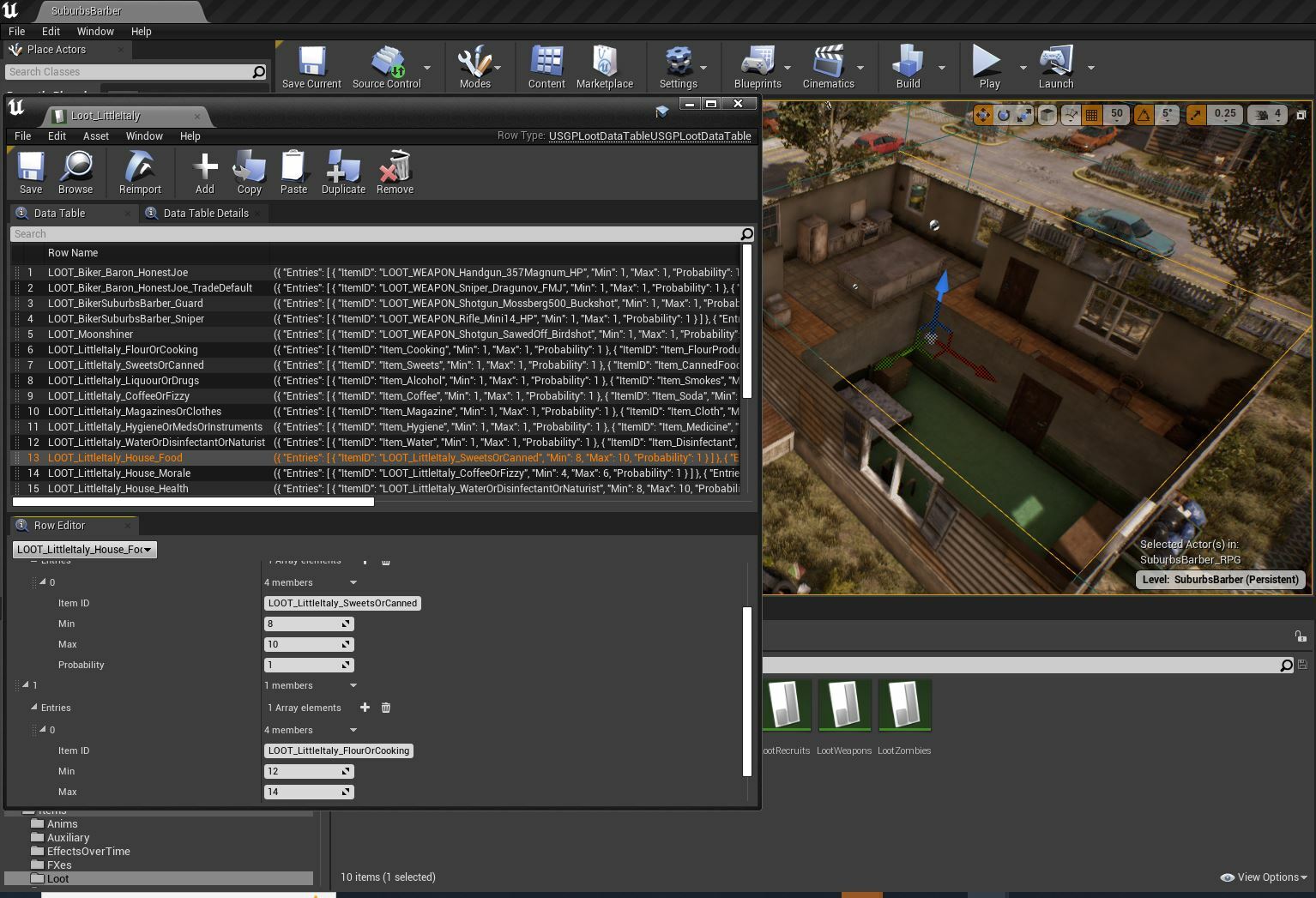Maximize or restore the viewport
Image resolution: width=1316 pixels, height=898 pixels.
point(1301,114)
